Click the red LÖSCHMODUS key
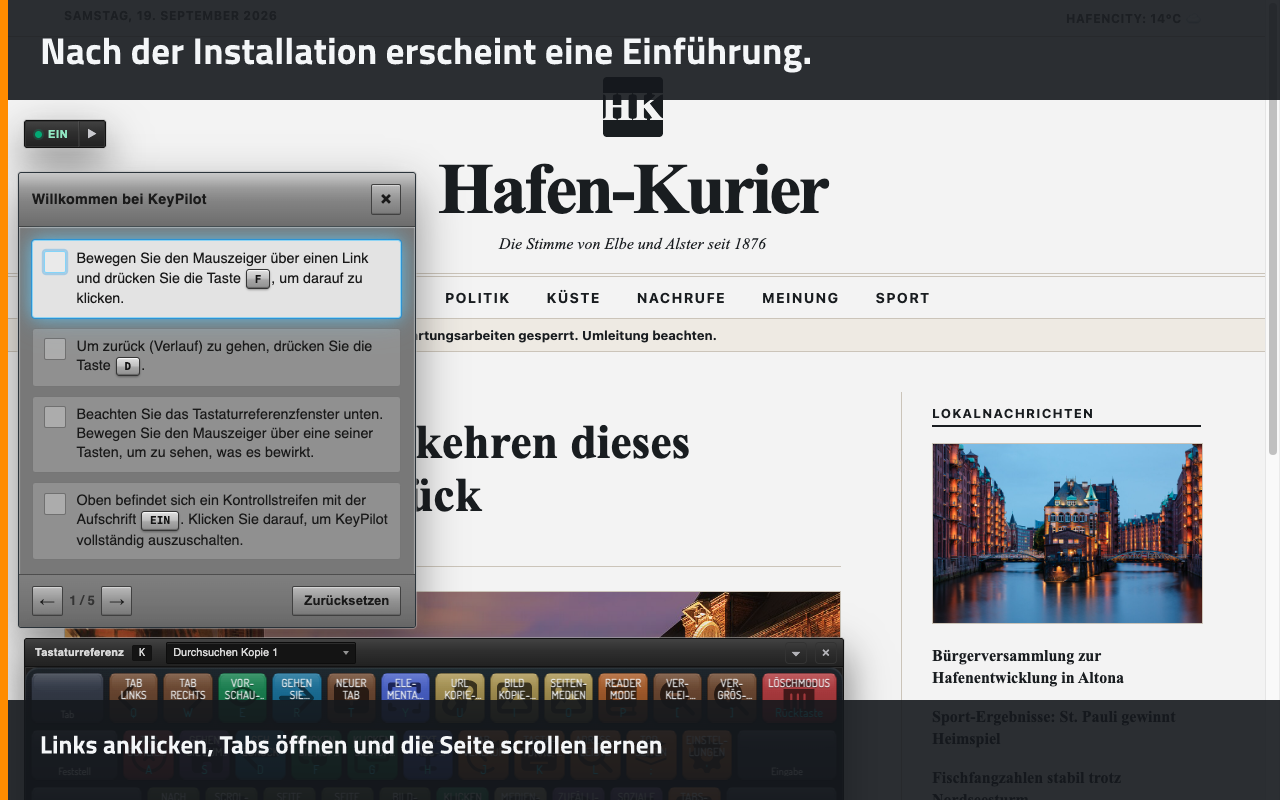Image resolution: width=1280 pixels, height=800 pixels. coord(799,698)
